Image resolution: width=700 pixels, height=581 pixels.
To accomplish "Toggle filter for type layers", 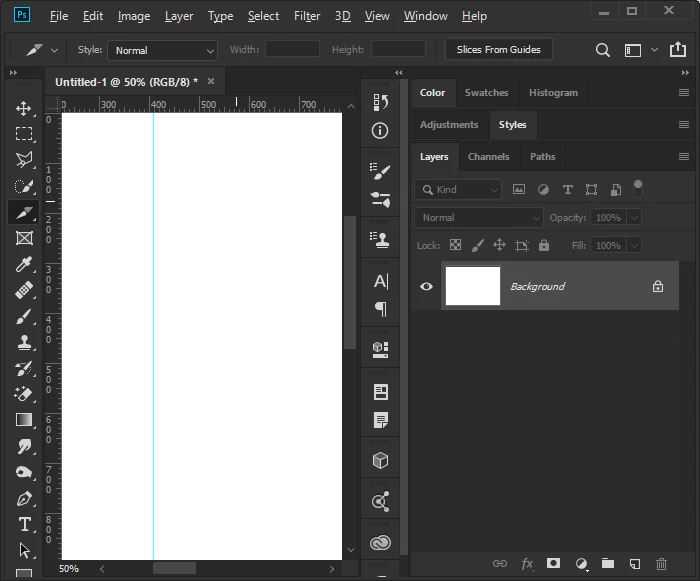I will pos(567,190).
